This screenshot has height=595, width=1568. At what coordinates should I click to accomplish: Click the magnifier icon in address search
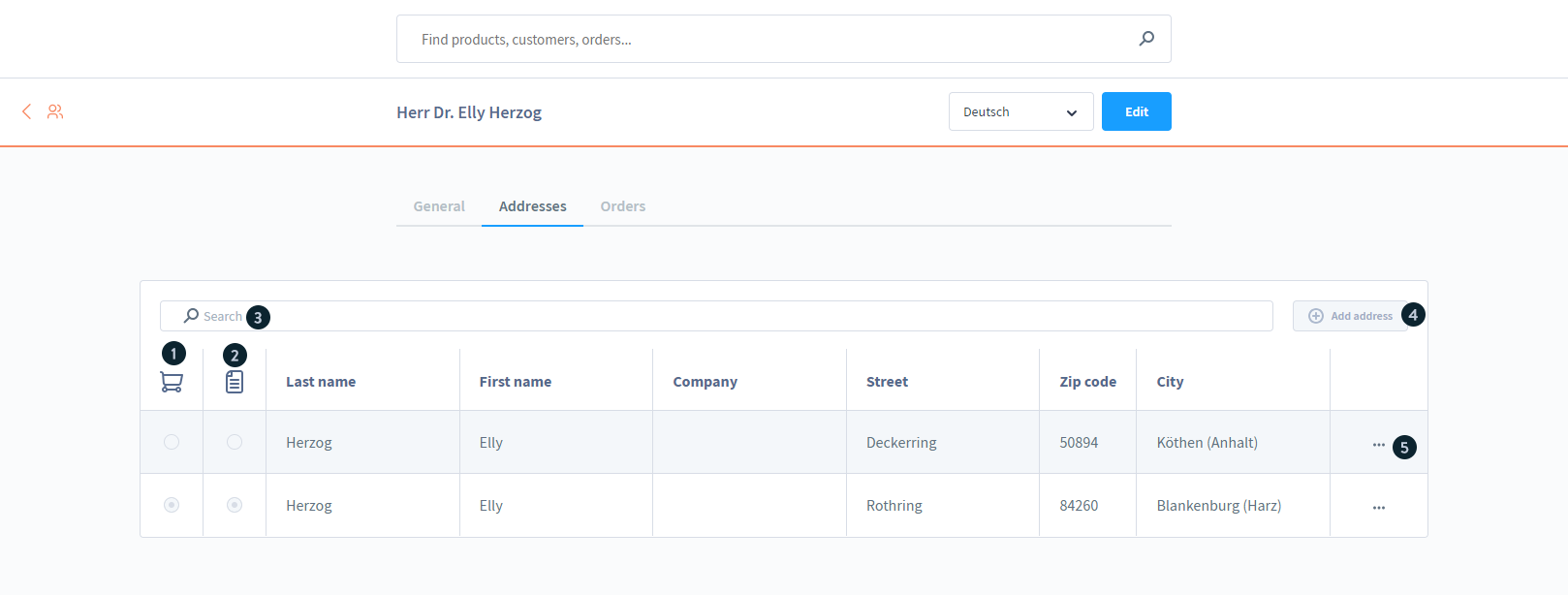tap(191, 316)
